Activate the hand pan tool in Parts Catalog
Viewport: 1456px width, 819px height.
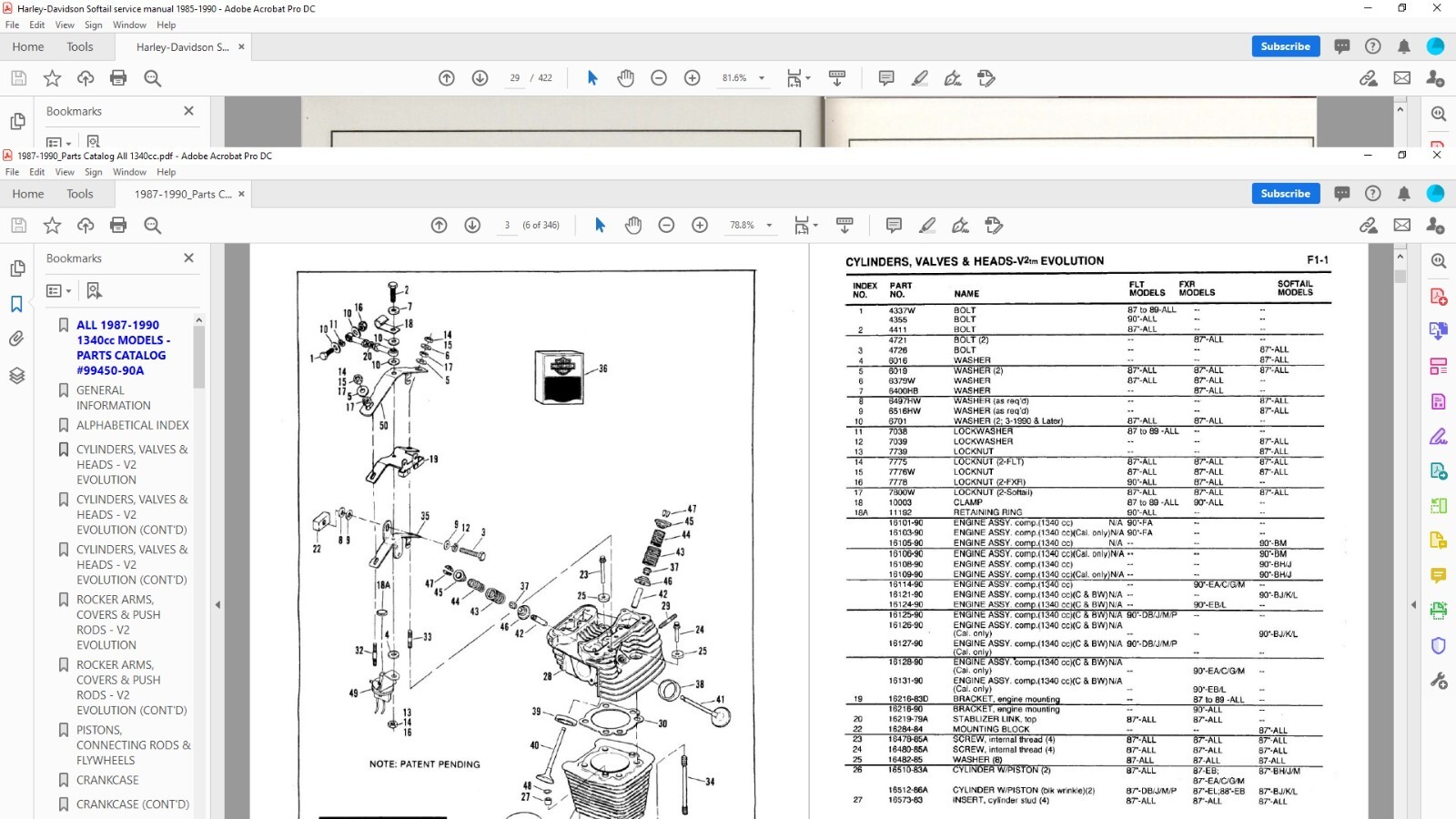(633, 225)
